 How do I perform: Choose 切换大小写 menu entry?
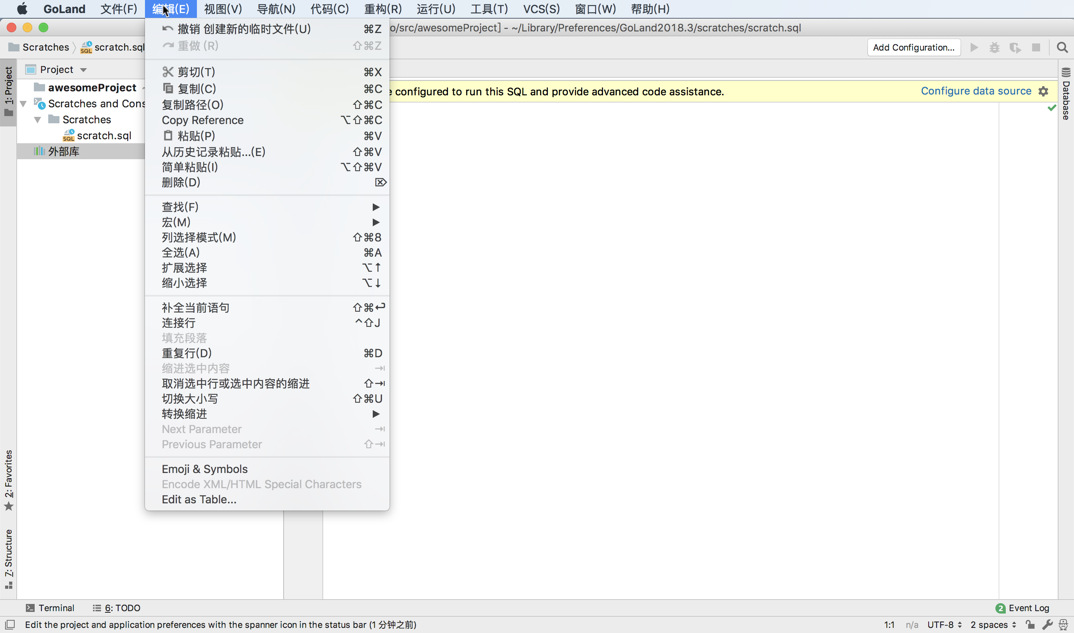pyautogui.click(x=267, y=399)
